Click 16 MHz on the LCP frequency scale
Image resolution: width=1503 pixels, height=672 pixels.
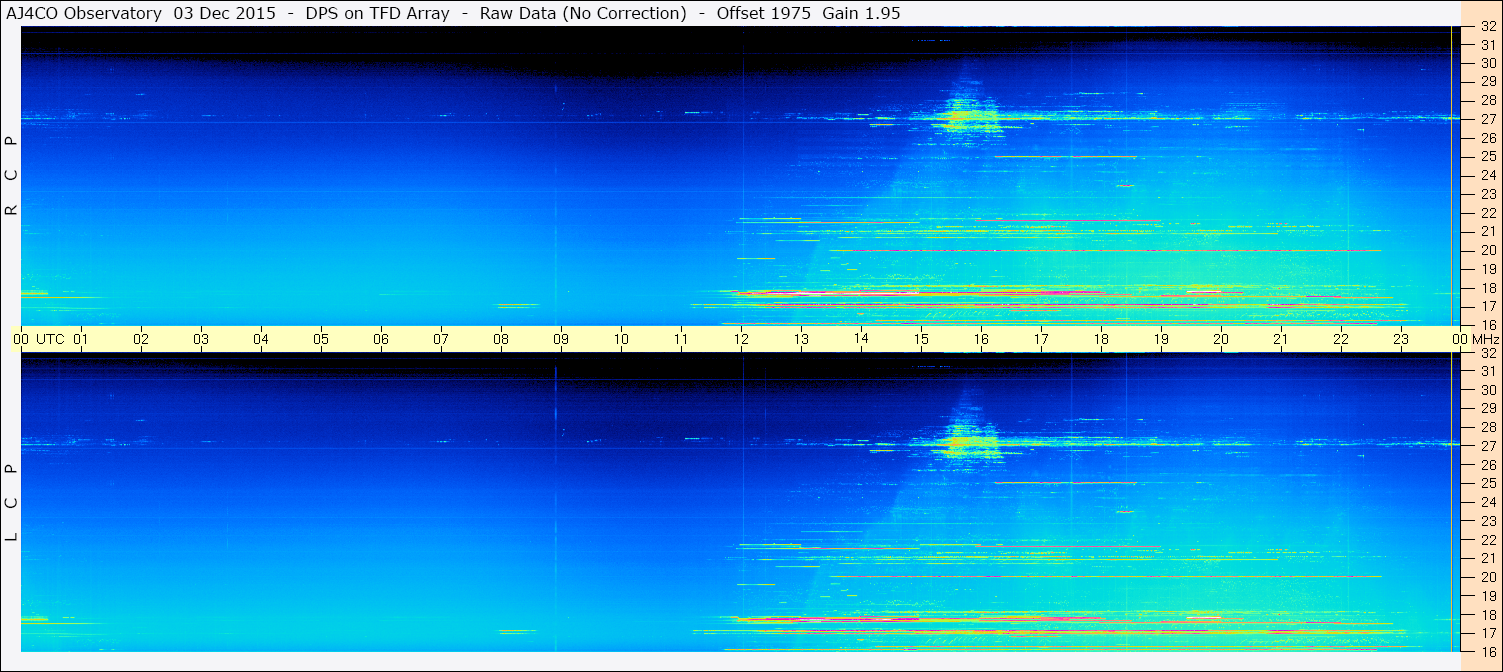coord(1487,650)
